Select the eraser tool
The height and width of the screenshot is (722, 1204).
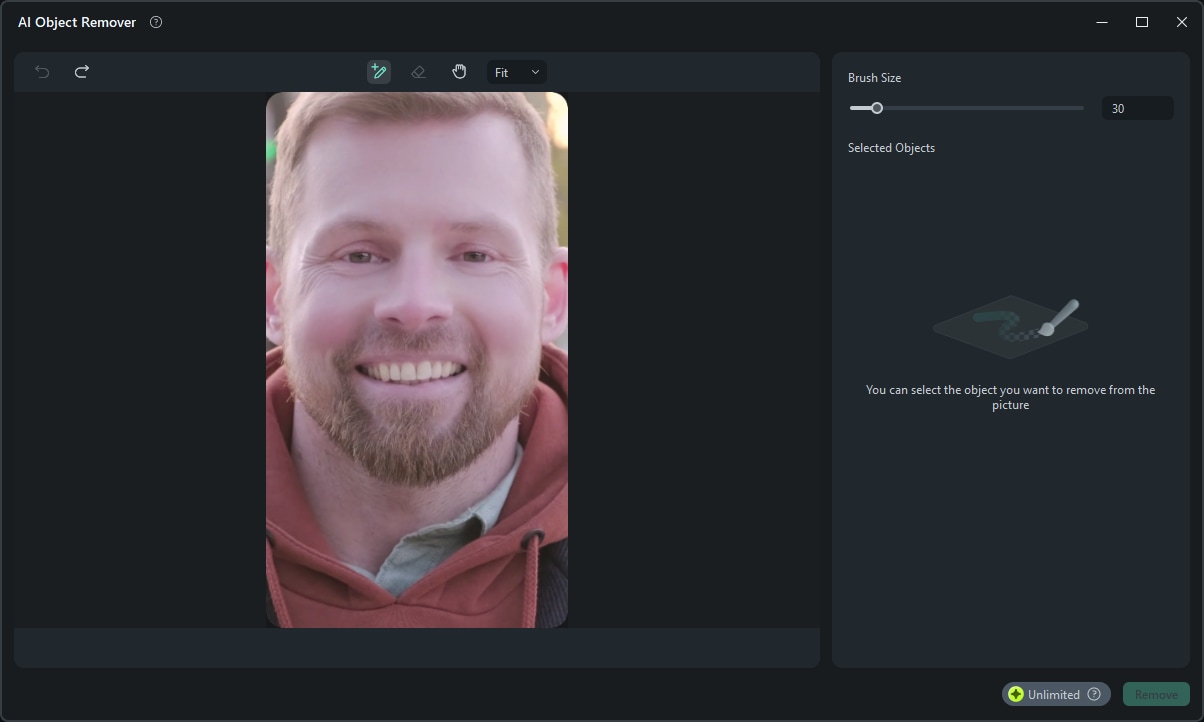coord(418,72)
